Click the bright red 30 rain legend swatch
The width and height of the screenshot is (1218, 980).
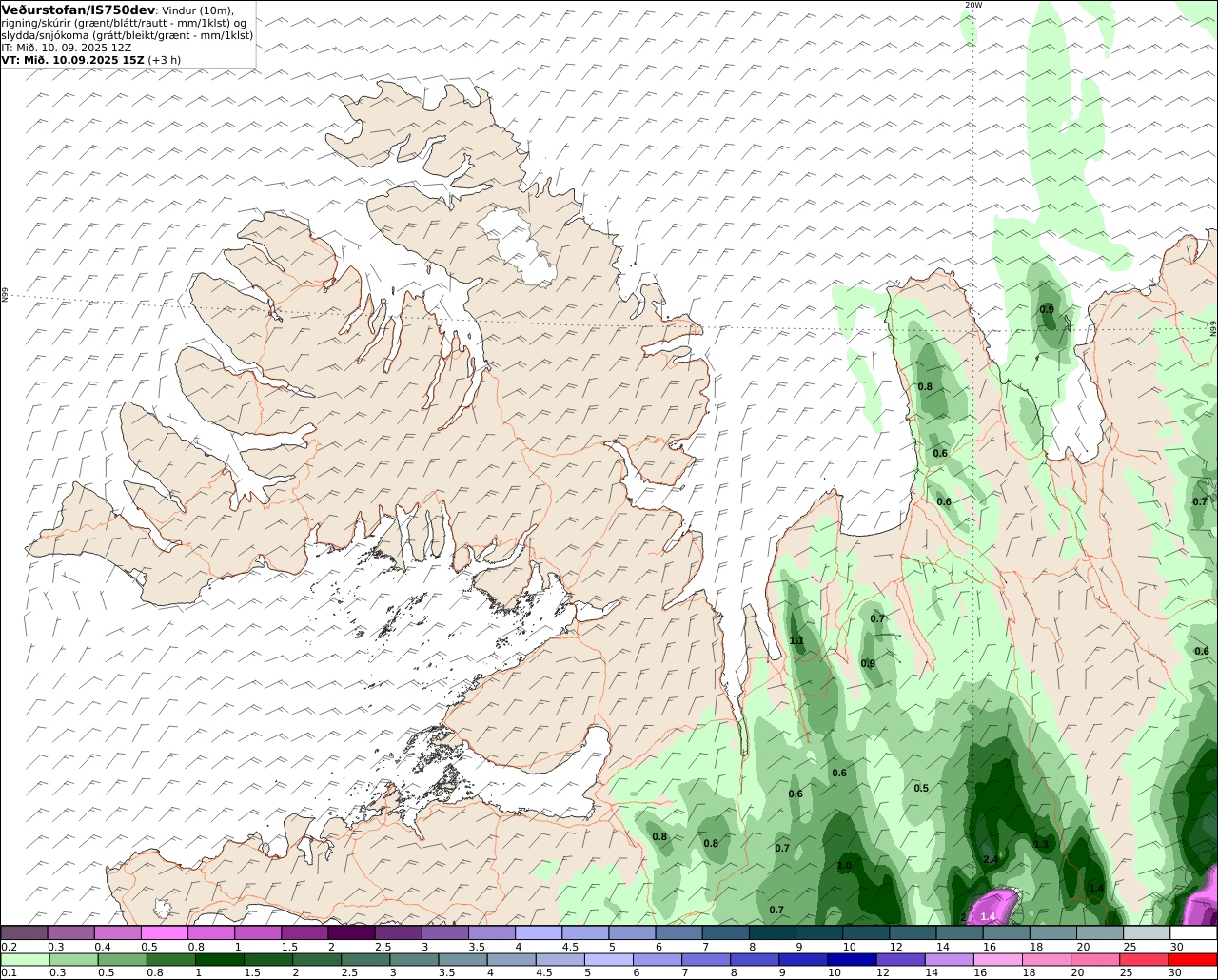click(x=1193, y=959)
